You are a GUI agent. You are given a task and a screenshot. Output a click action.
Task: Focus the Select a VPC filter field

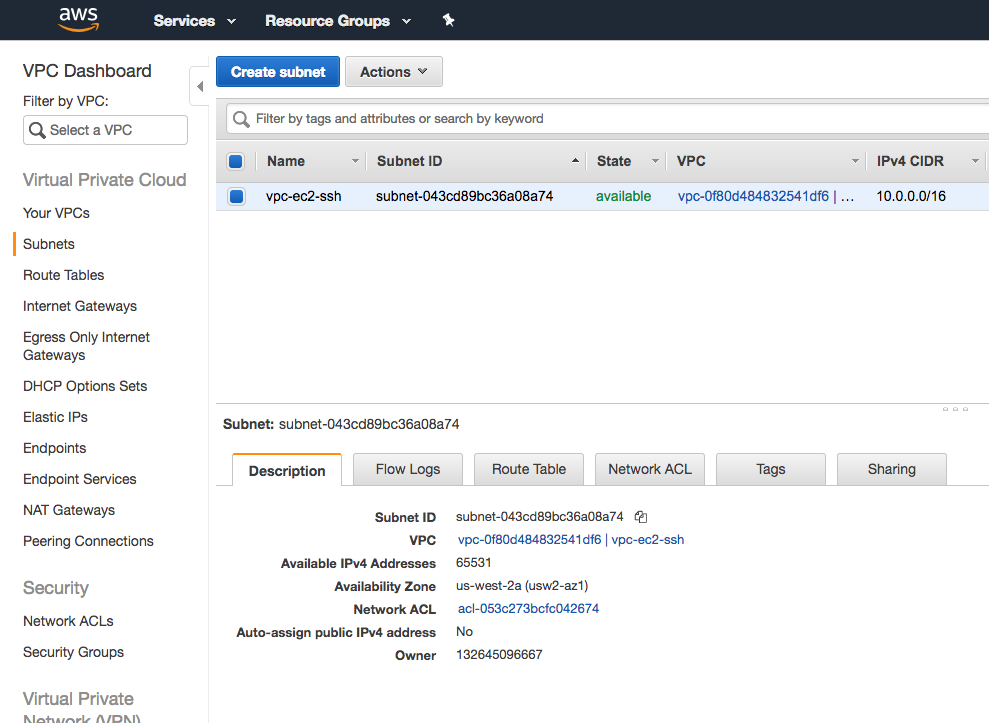pos(105,130)
